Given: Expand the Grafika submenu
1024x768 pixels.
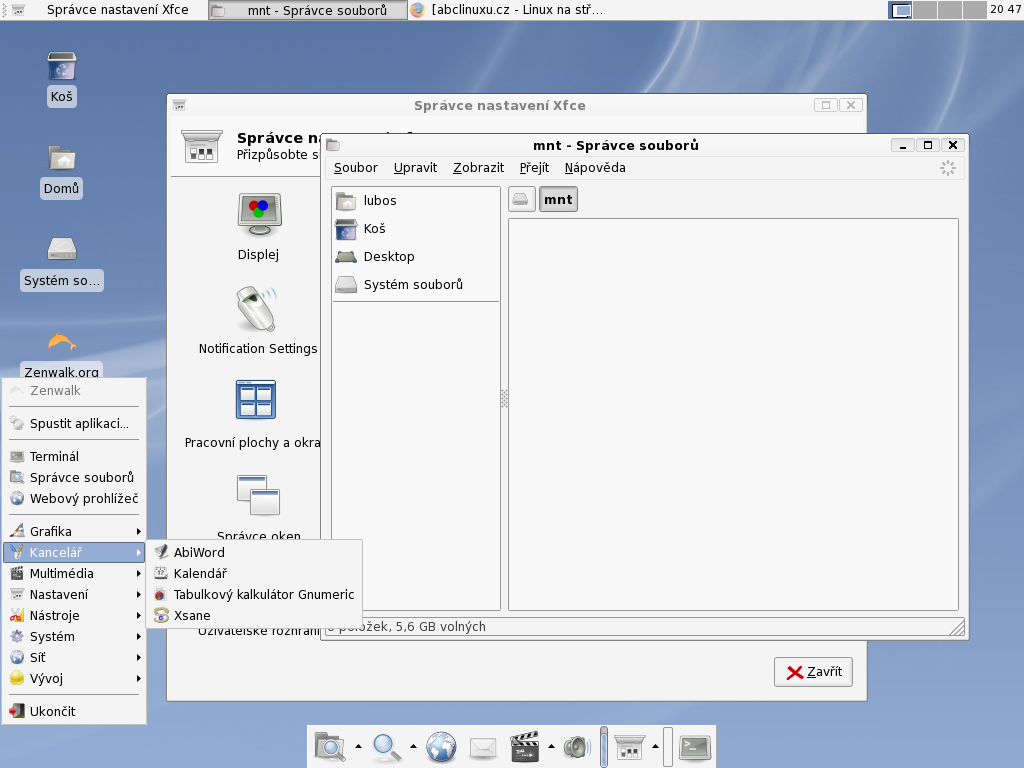Looking at the screenshot, I should click(x=74, y=532).
